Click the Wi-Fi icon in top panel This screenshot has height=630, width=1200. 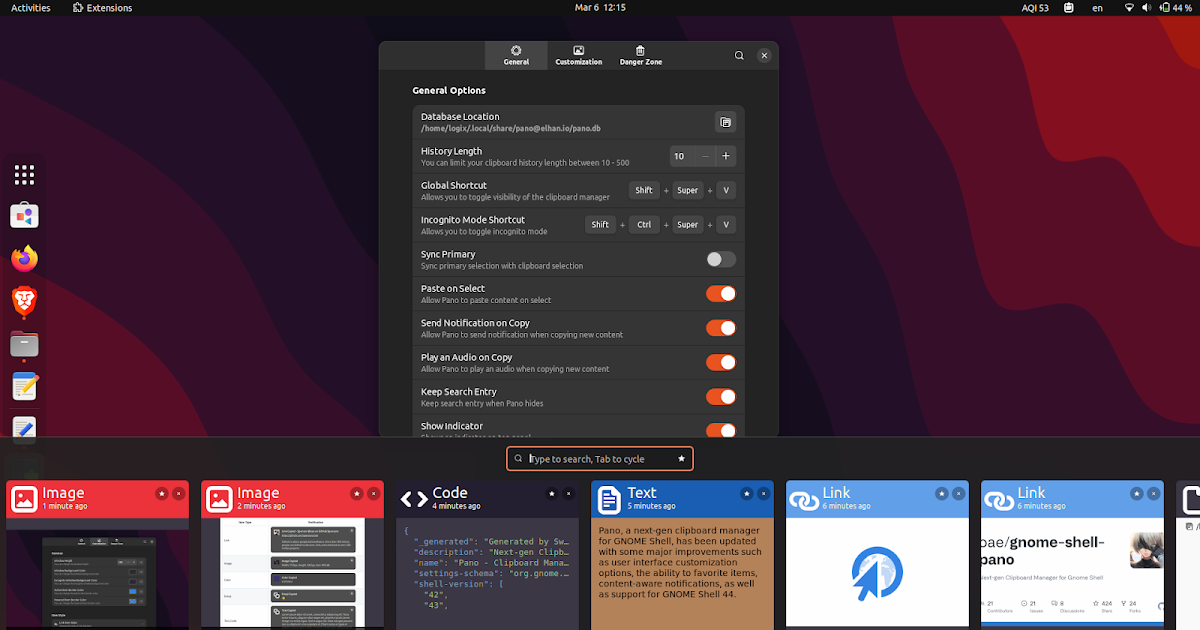1130,7
